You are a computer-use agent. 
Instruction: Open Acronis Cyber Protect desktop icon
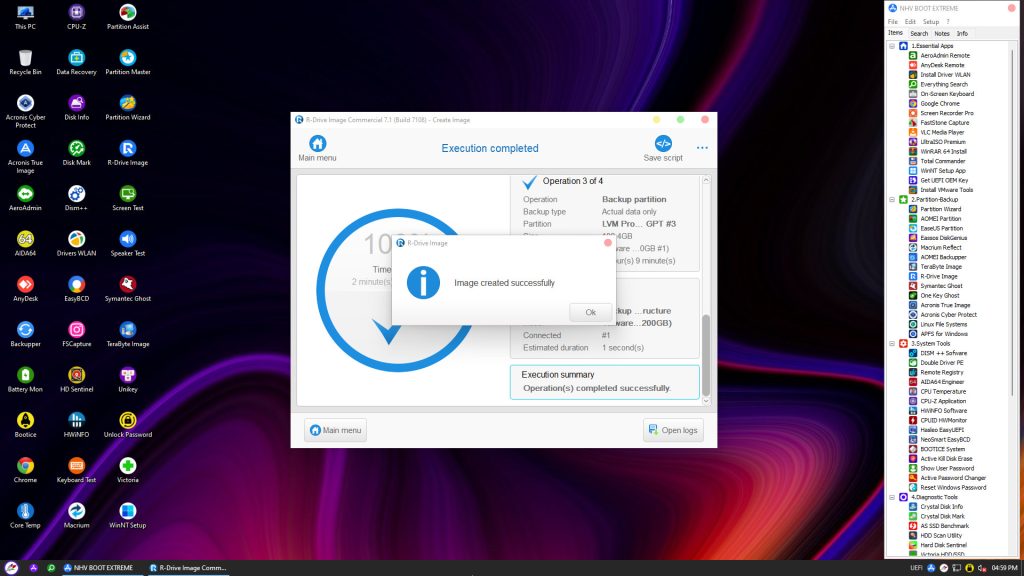[x=25, y=112]
